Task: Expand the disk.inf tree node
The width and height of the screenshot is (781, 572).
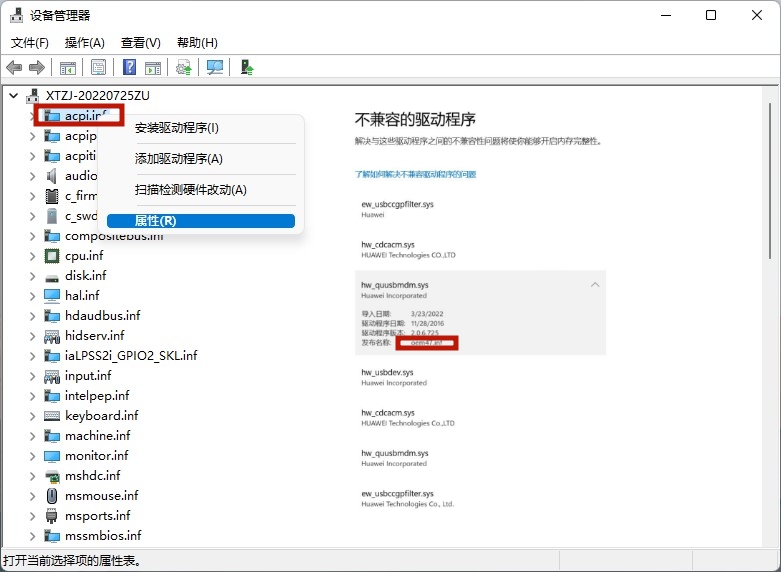Action: (32, 276)
